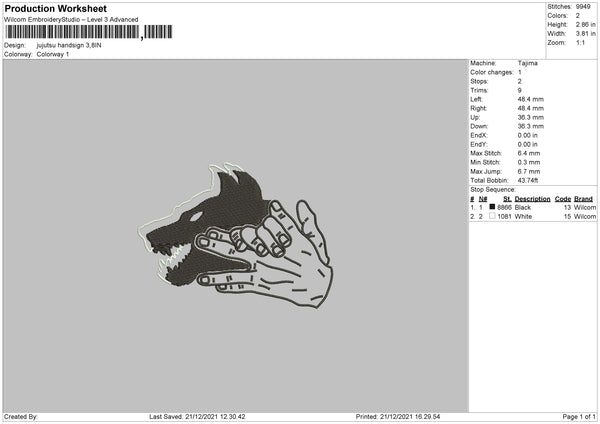Screen dimensions: 600x424
Task: Click 'Wilcom' brand in the Black row
Action: [x=585, y=207]
